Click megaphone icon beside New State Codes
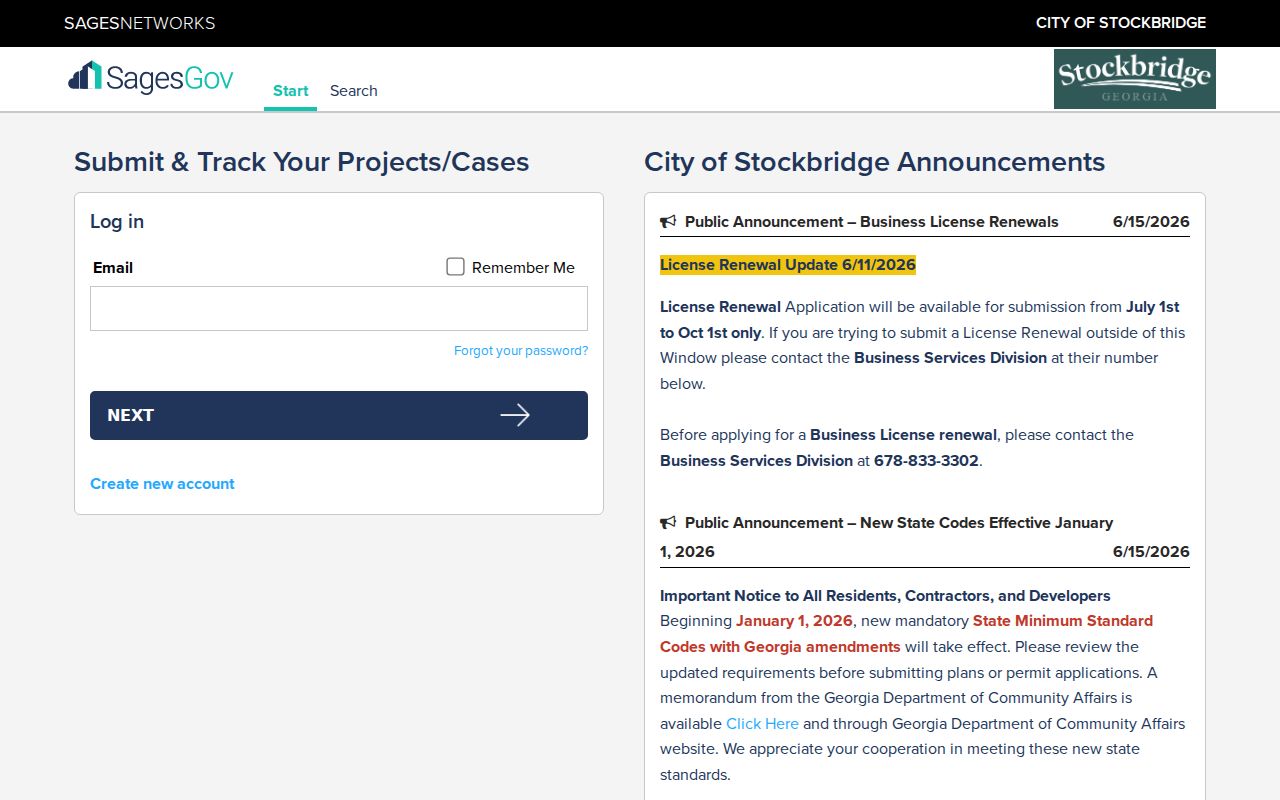The image size is (1280, 800). pyautogui.click(x=669, y=523)
